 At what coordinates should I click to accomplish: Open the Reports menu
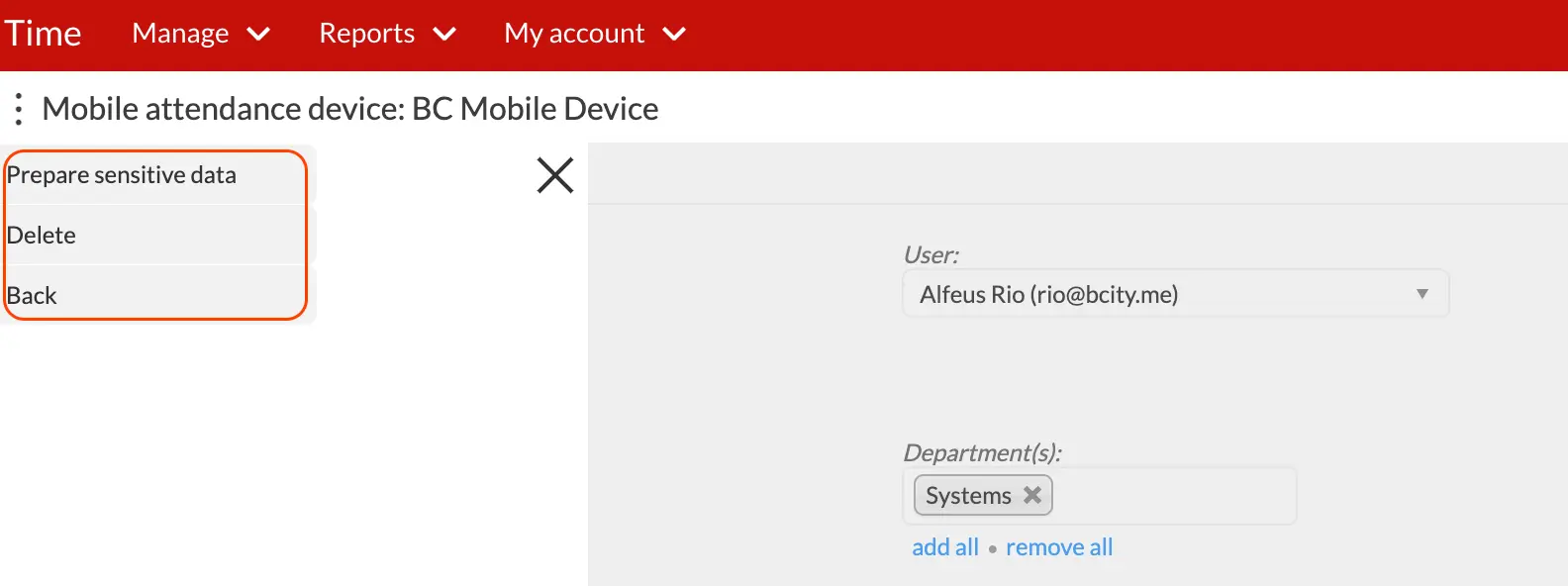pyautogui.click(x=367, y=34)
